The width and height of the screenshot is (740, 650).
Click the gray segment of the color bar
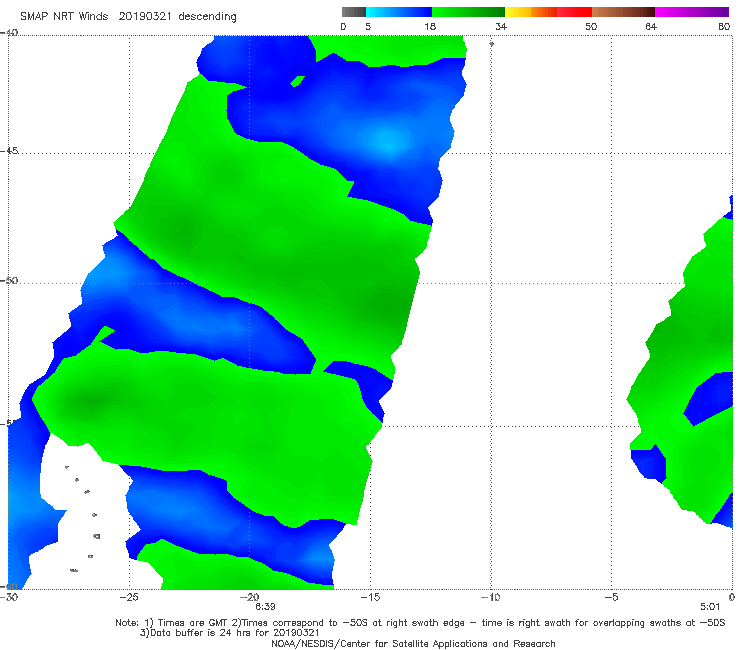pyautogui.click(x=354, y=12)
